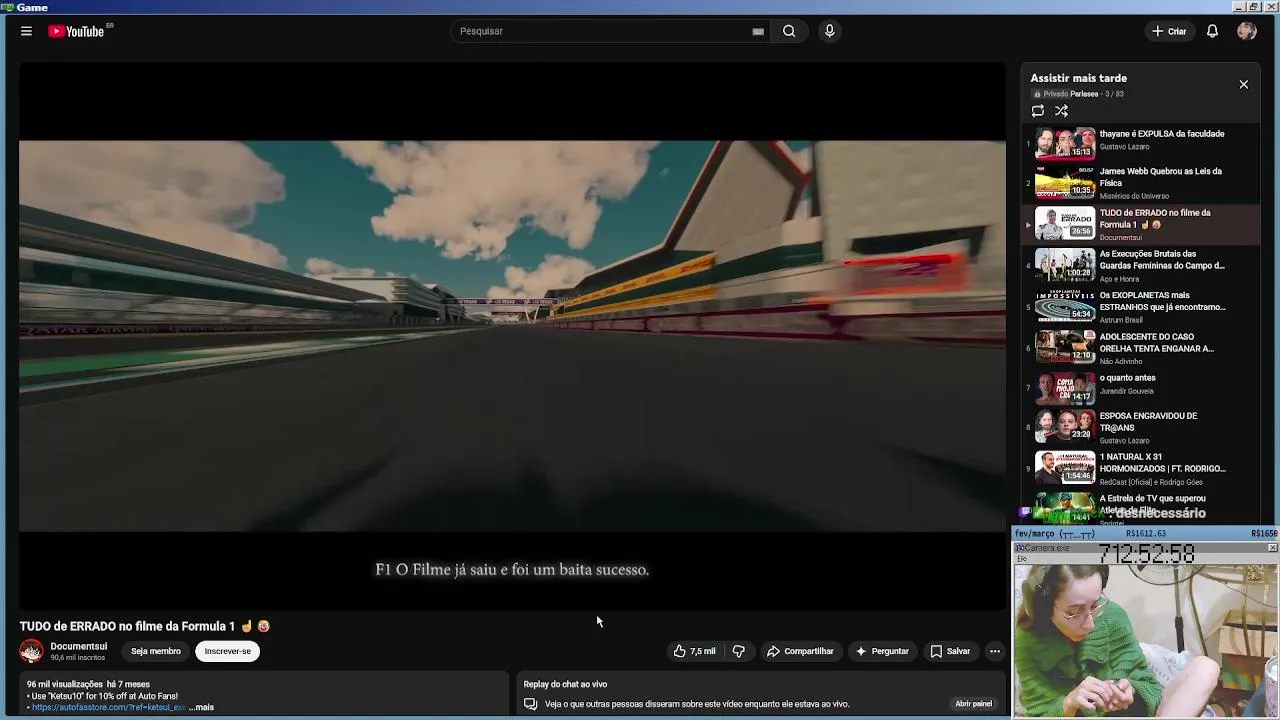Select current item 'TUDO de ERRADO no filme'

click(1154, 218)
